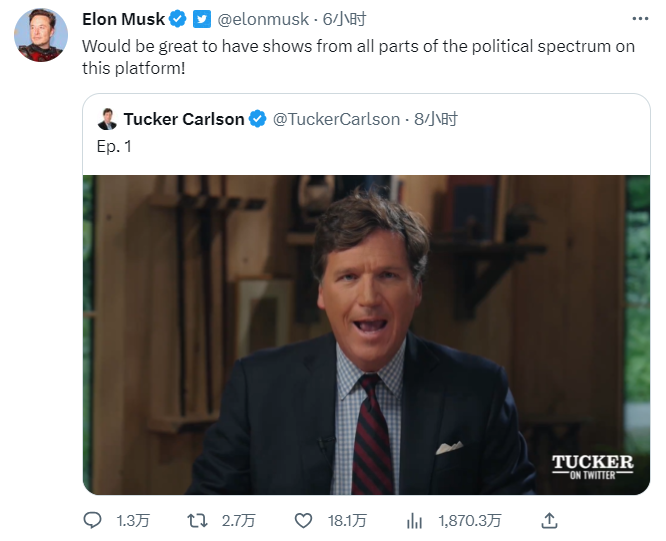Play the Tucker Carlson video thumbnail
The image size is (666, 541).
pos(366,335)
